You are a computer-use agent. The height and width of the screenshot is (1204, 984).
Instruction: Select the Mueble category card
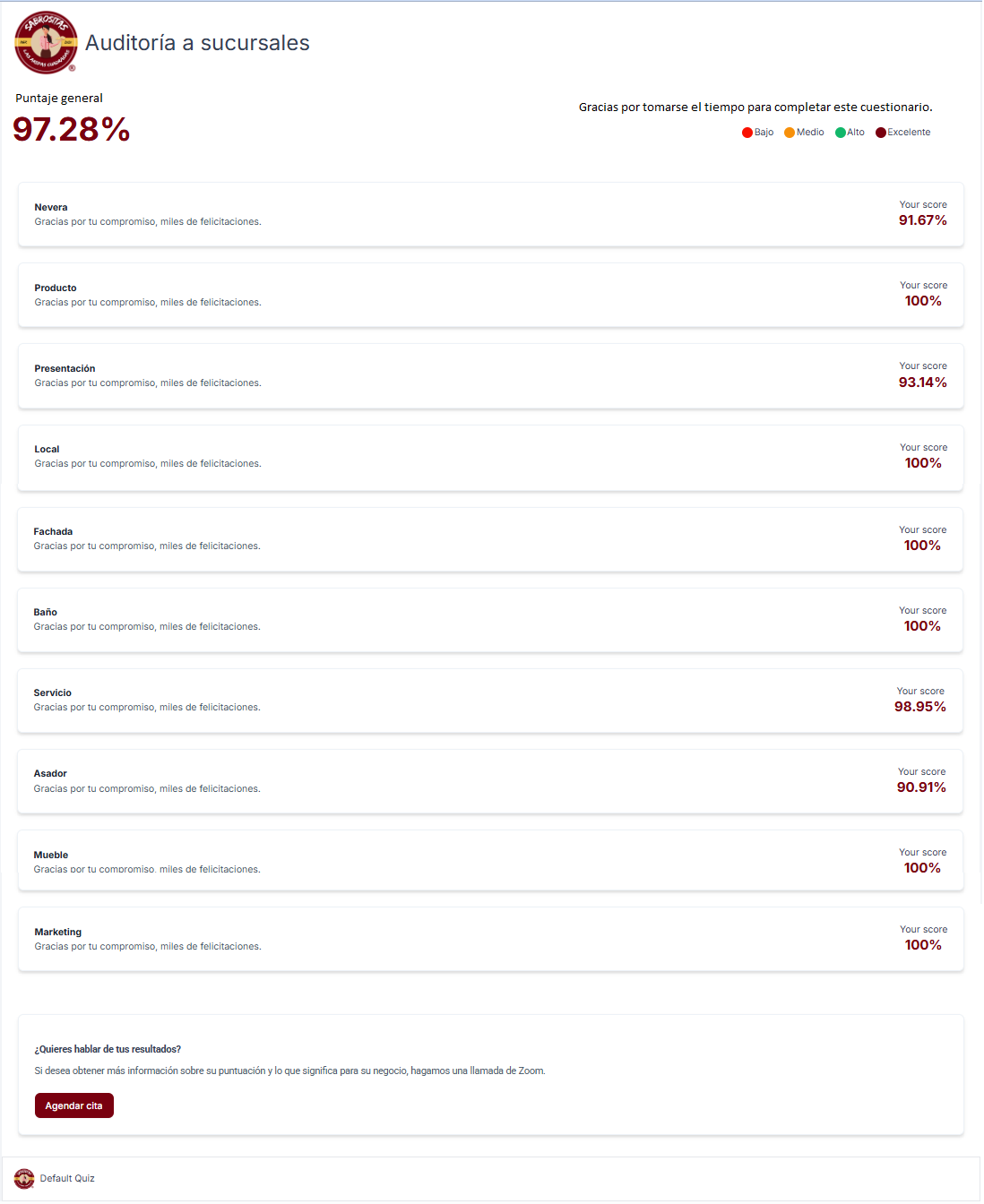[x=490, y=861]
